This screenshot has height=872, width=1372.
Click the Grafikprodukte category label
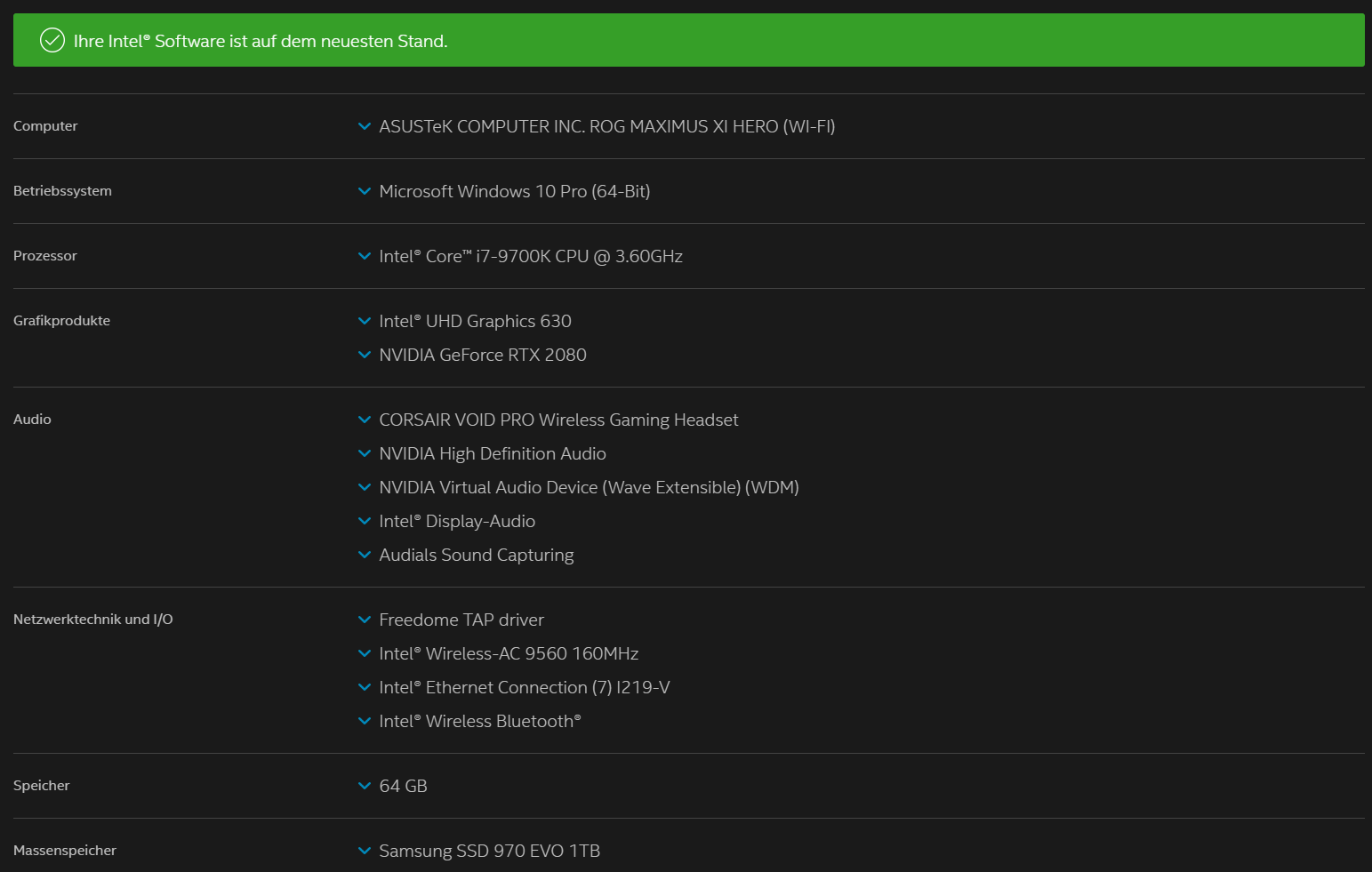[61, 321]
